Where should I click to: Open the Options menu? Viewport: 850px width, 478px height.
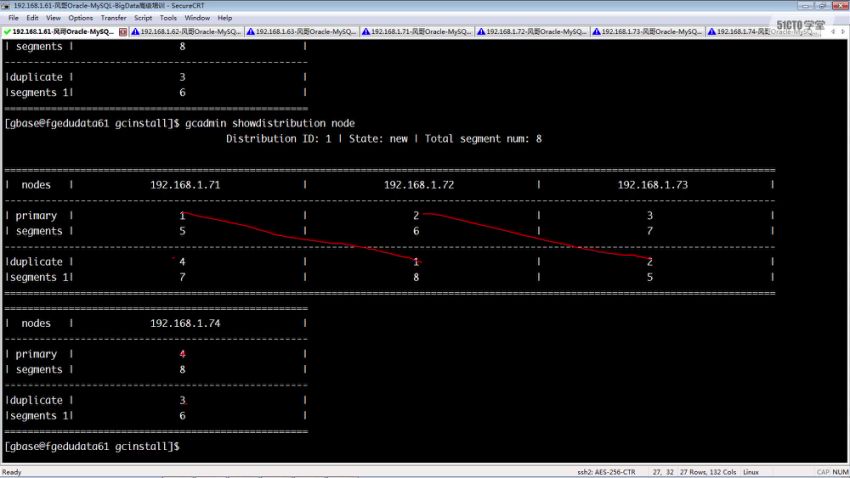pyautogui.click(x=81, y=18)
